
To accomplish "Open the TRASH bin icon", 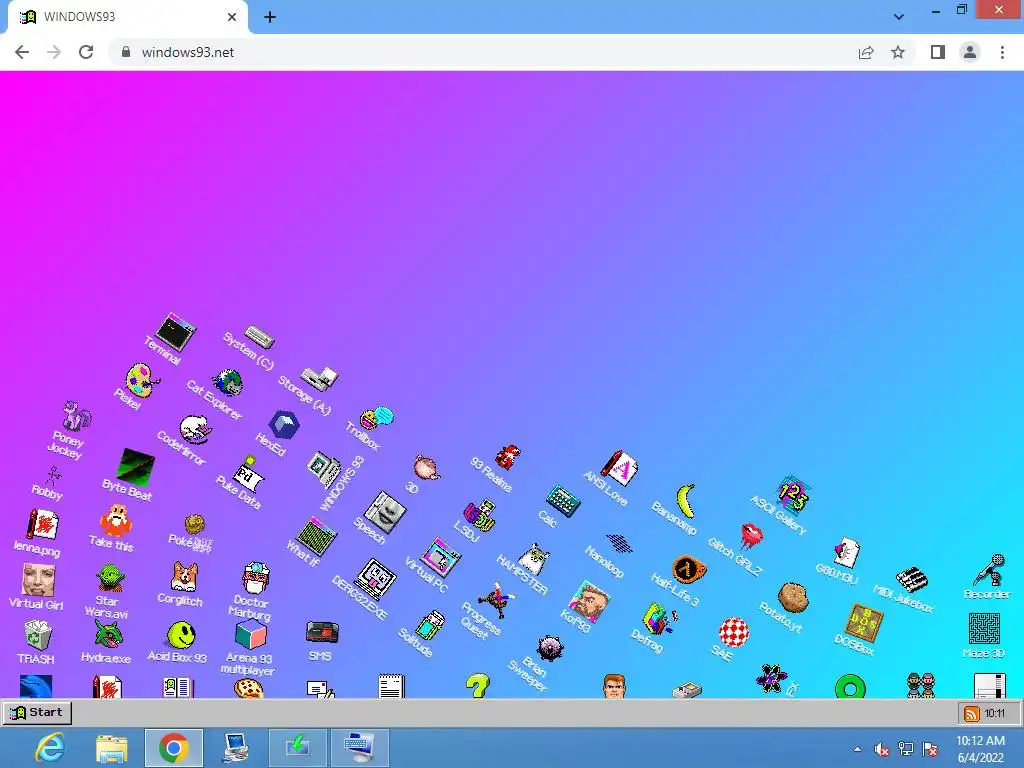I will [x=37, y=635].
